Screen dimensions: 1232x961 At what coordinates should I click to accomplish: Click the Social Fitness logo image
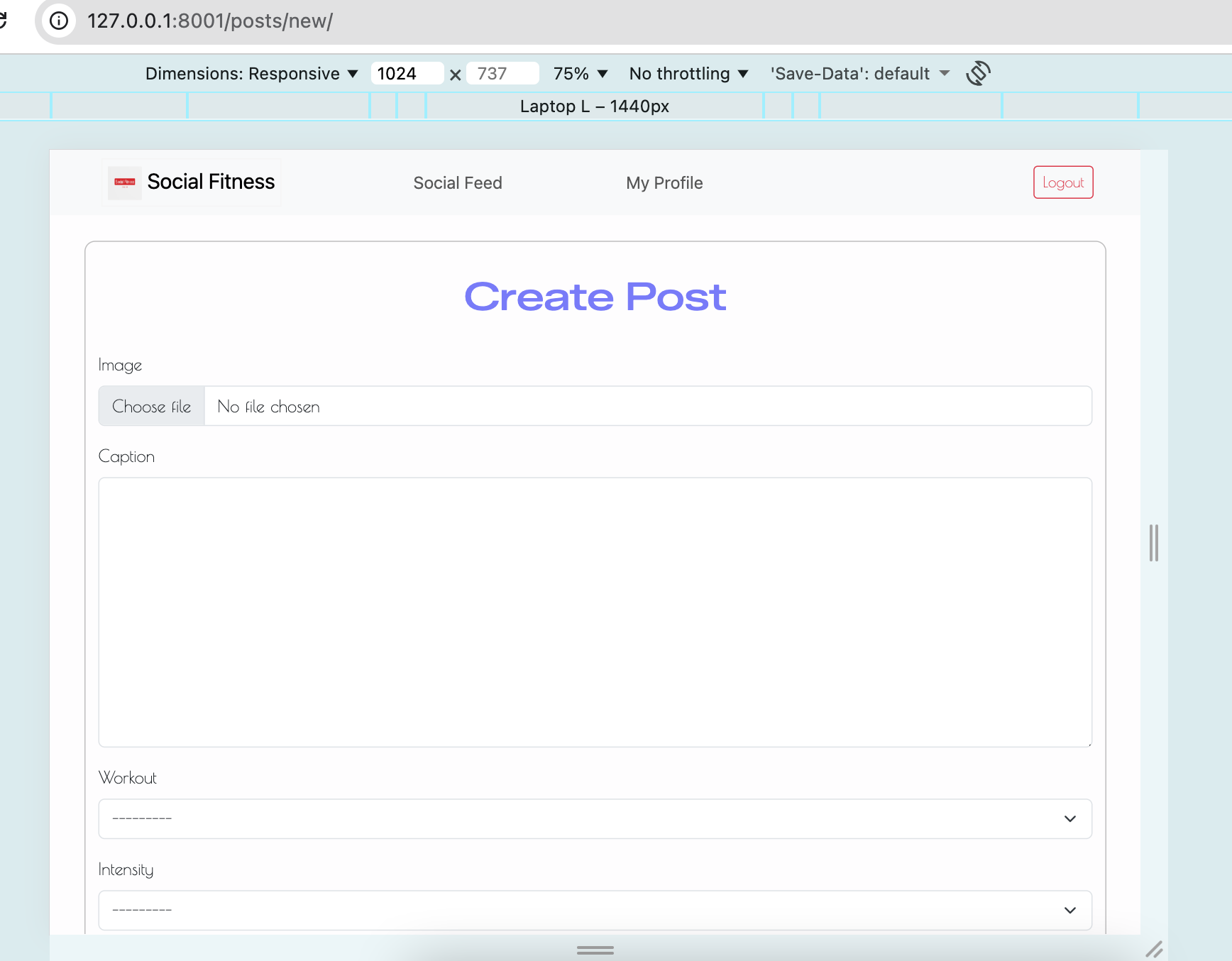click(124, 182)
